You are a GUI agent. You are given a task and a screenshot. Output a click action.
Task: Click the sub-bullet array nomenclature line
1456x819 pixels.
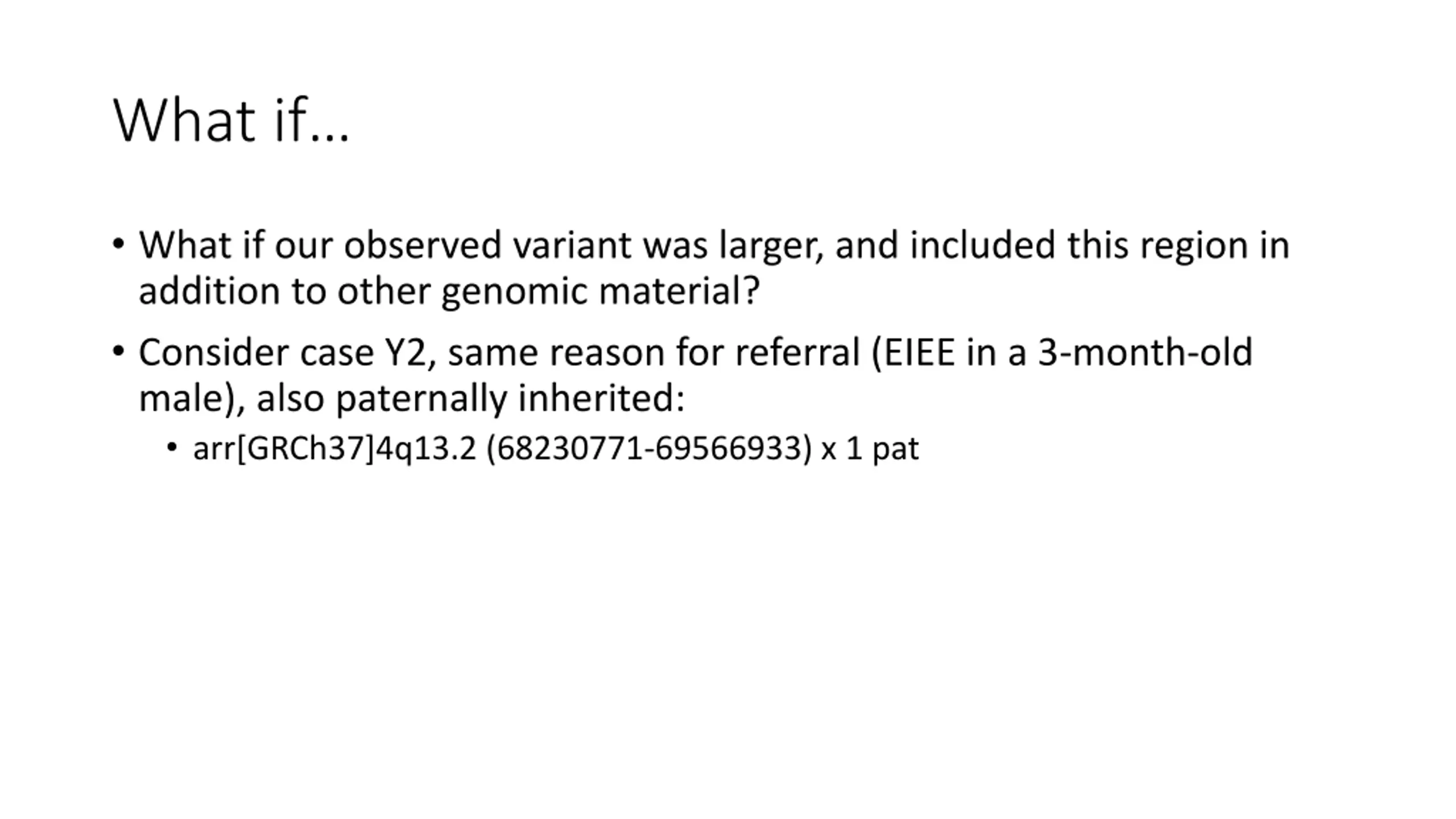(x=556, y=449)
